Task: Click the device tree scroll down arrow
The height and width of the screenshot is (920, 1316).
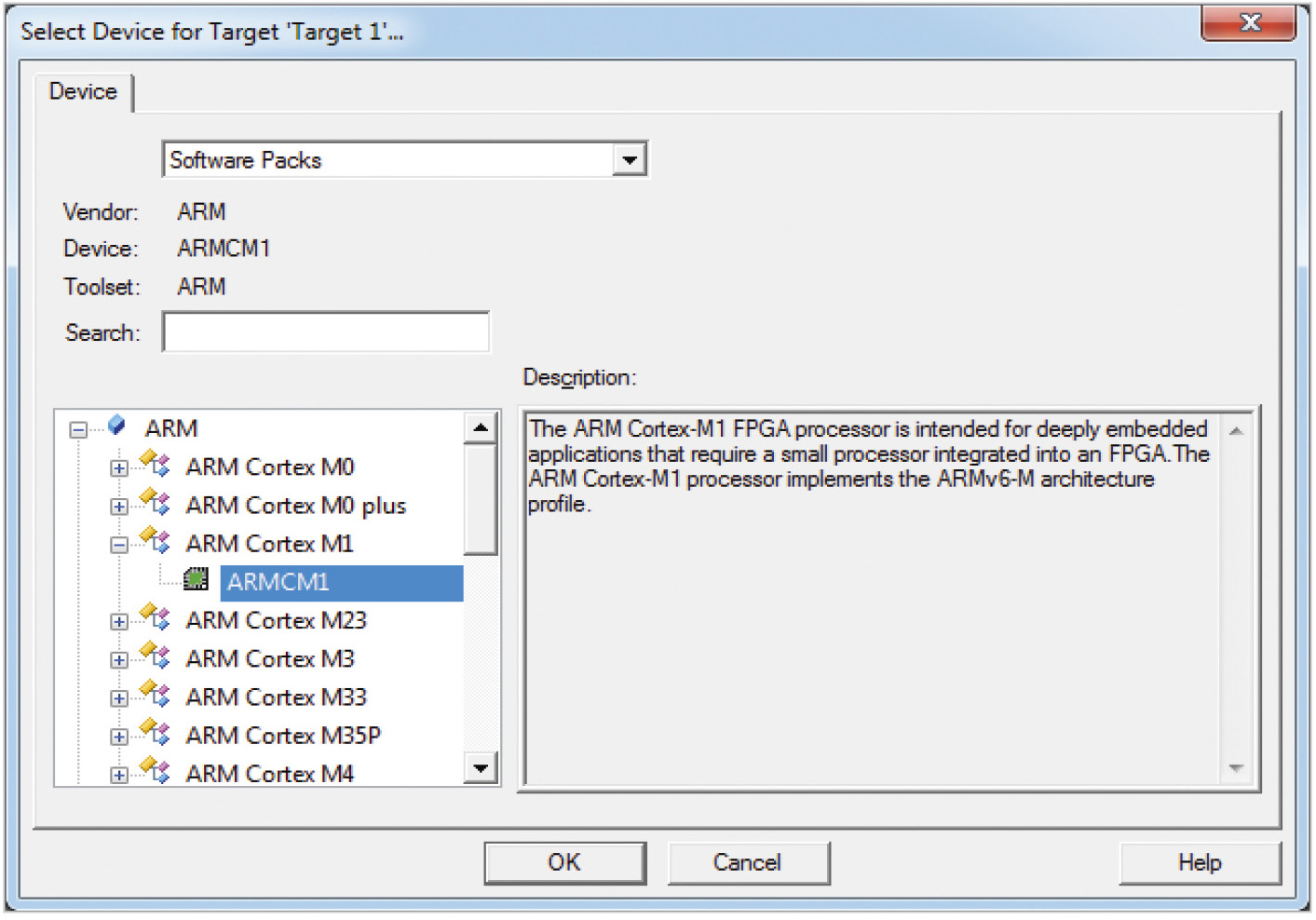Action: 481,768
